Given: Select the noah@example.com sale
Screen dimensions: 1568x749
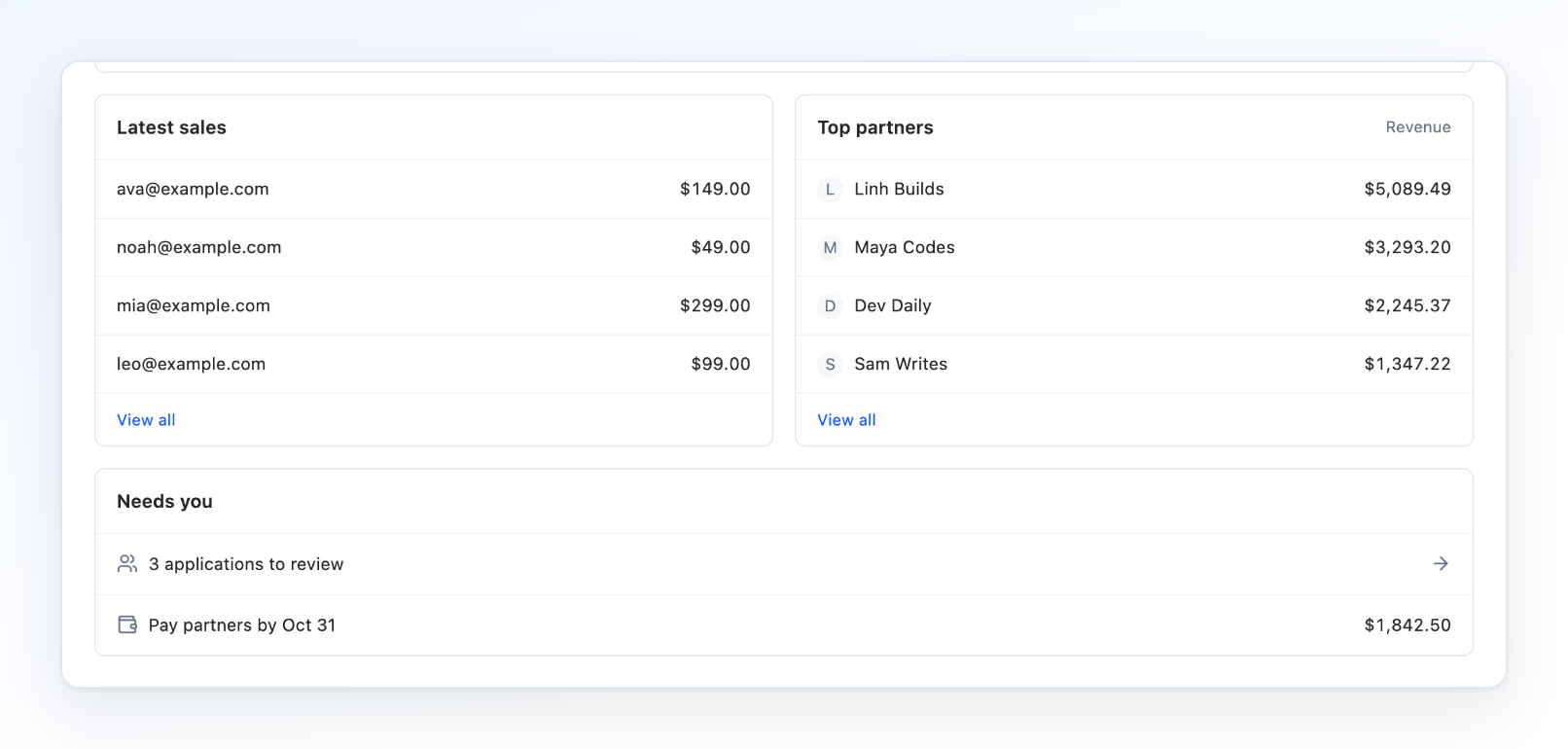Looking at the screenshot, I should coord(434,247).
